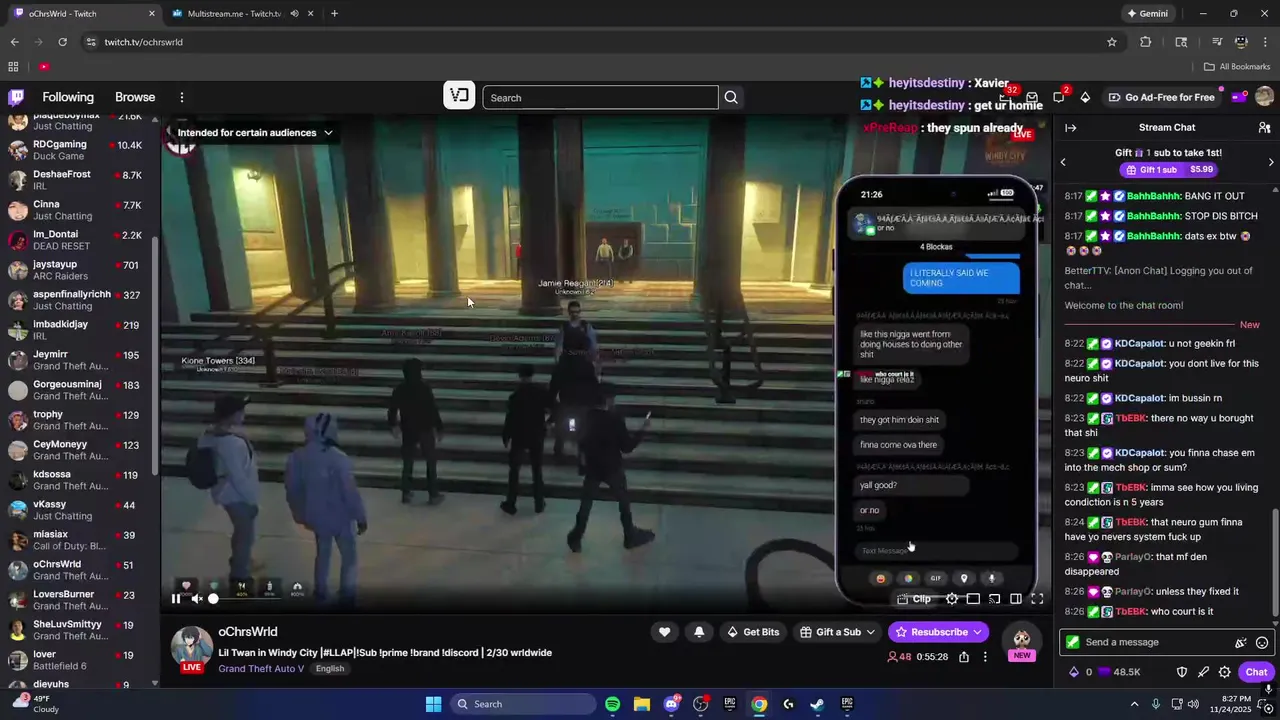Open Steam from the taskbar
Image resolution: width=1280 pixels, height=720 pixels.
[817, 704]
